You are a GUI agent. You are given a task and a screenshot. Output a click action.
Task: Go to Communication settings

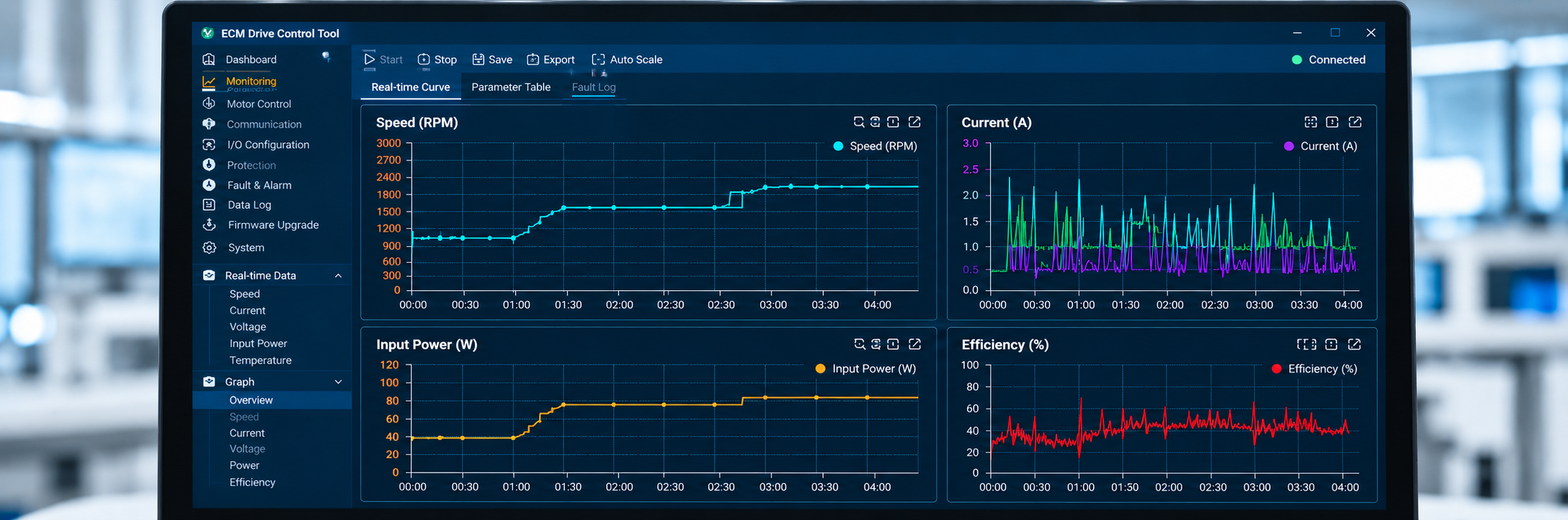264,124
